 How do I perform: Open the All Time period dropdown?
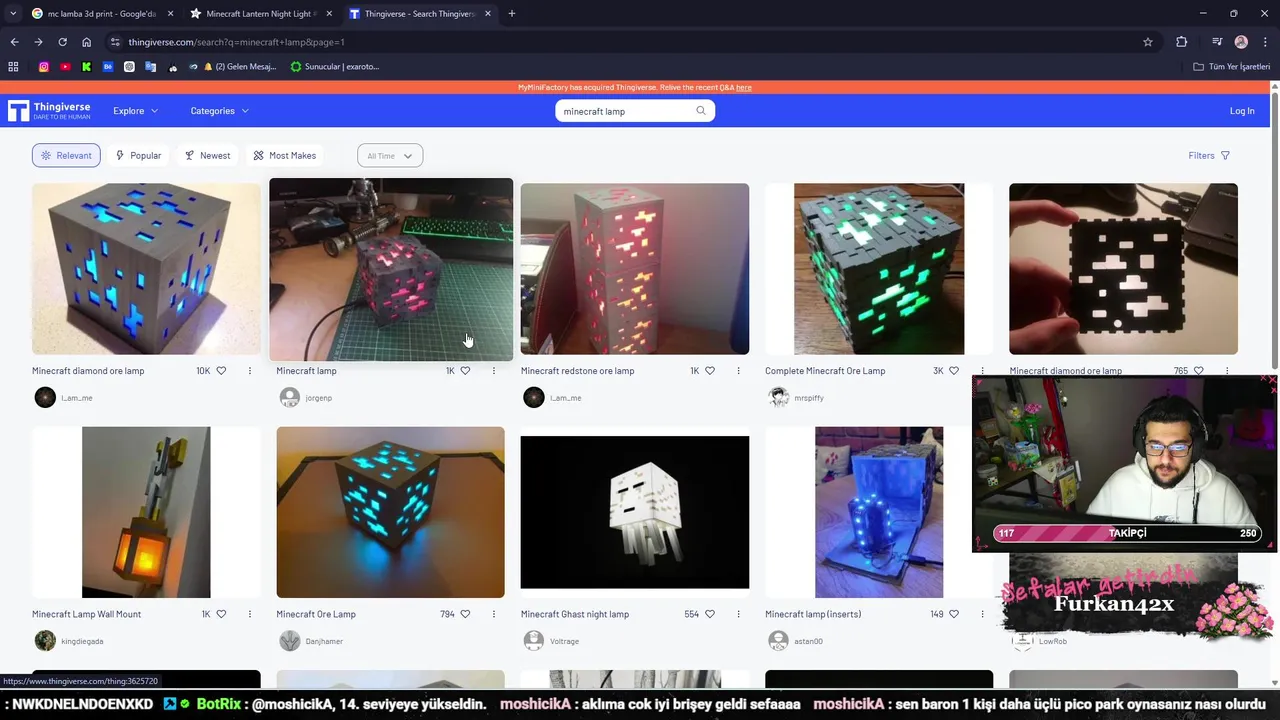[x=390, y=156]
